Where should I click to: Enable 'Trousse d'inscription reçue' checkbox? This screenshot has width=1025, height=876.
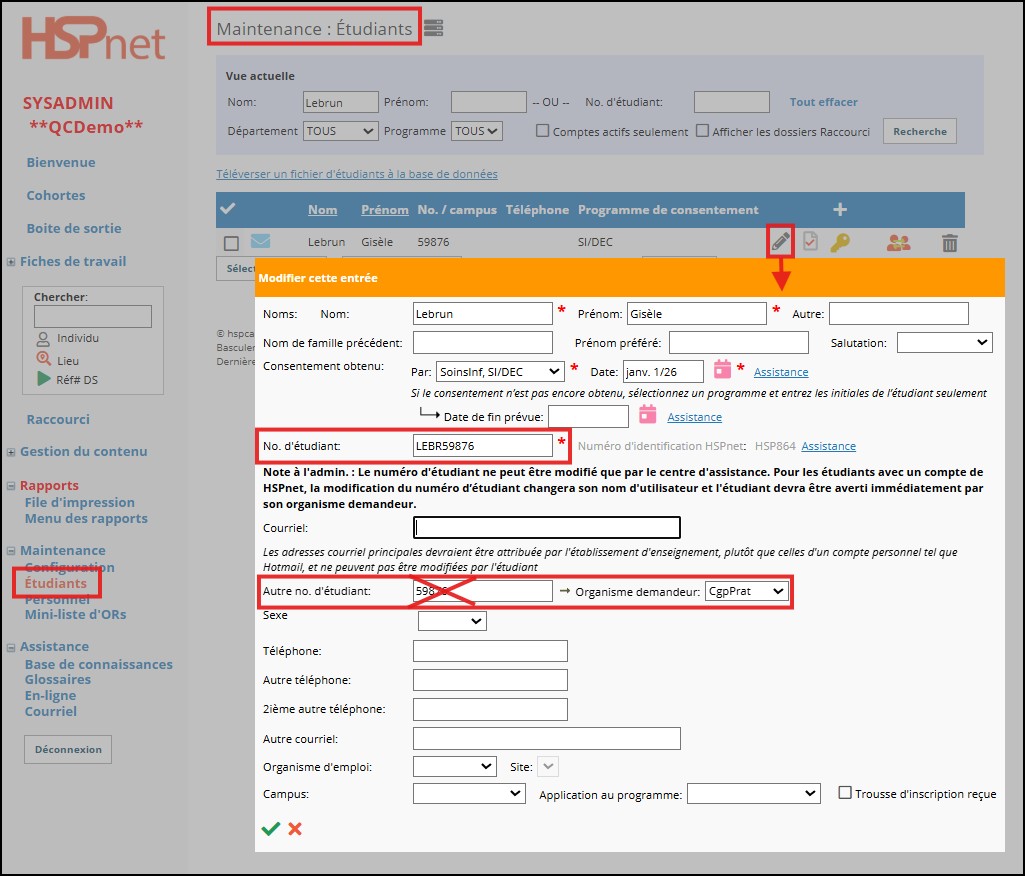[845, 793]
